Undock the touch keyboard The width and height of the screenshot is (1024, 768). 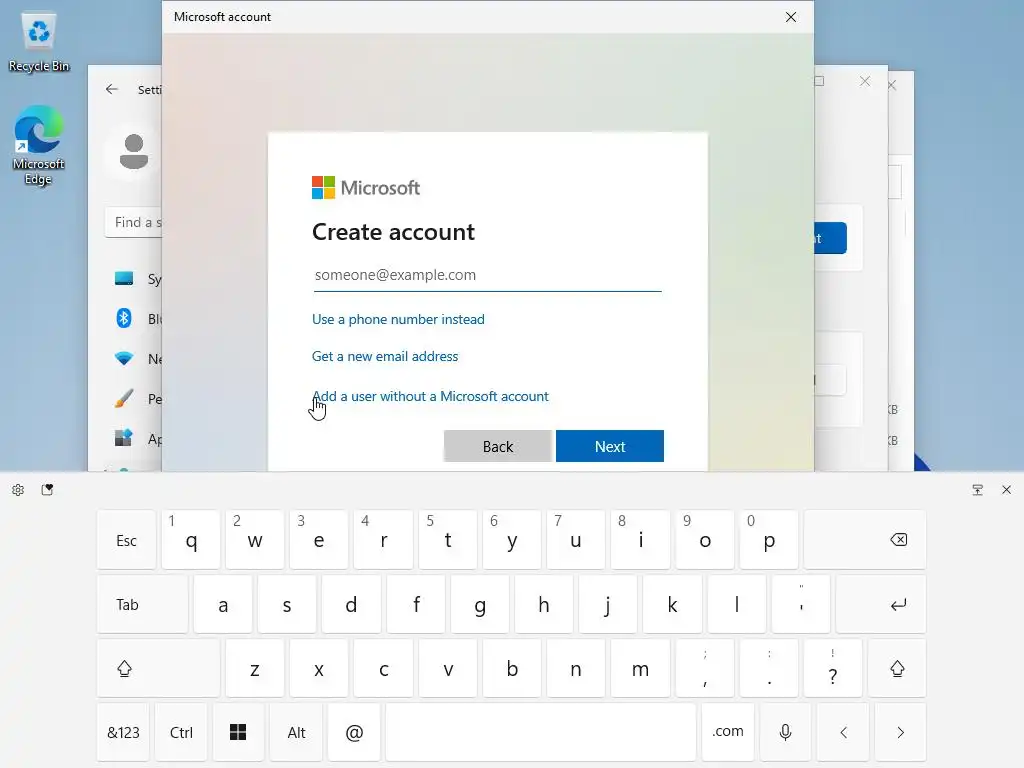click(978, 490)
